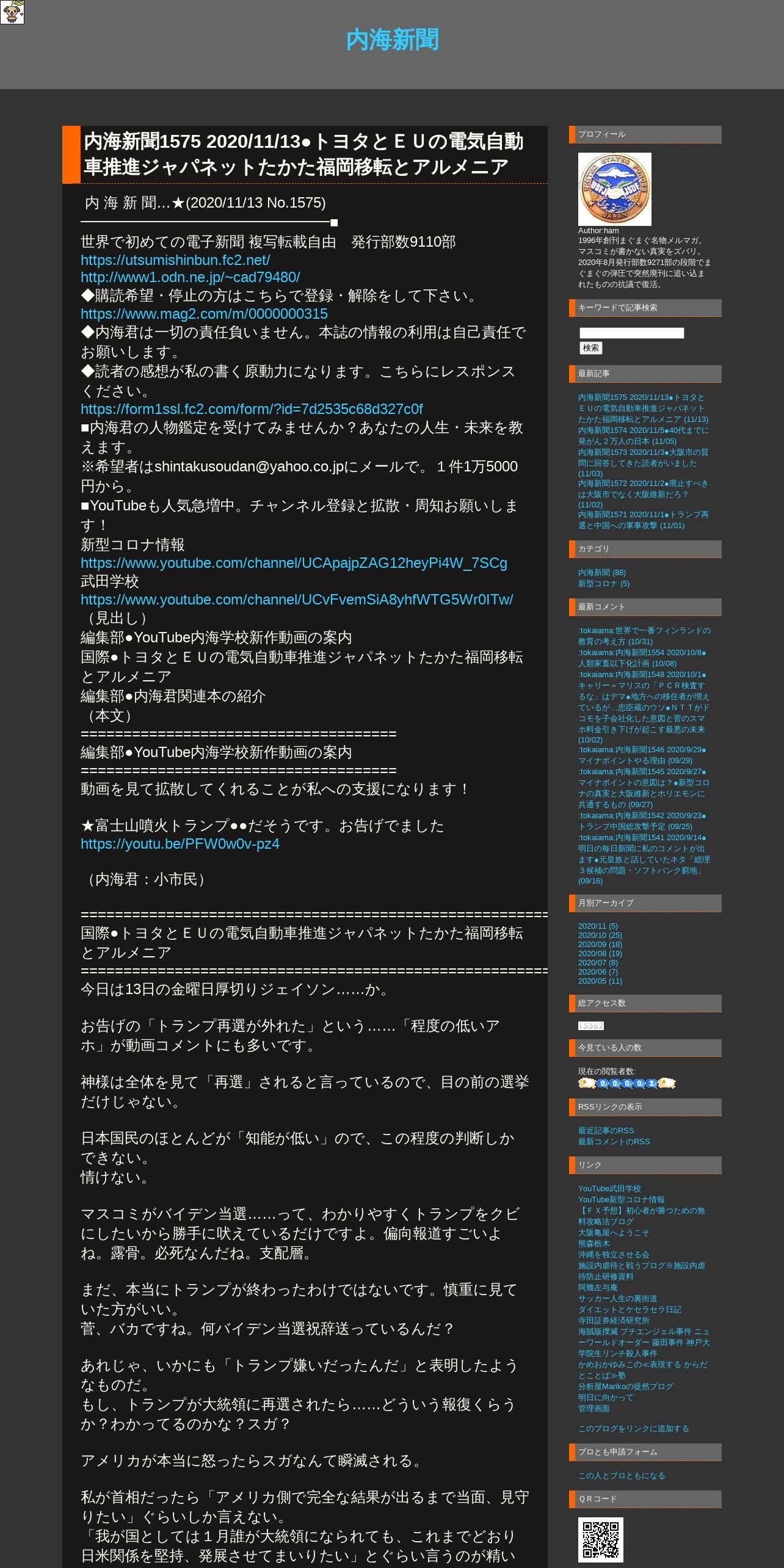Open the 阿幾左与庵 link

598,1288
